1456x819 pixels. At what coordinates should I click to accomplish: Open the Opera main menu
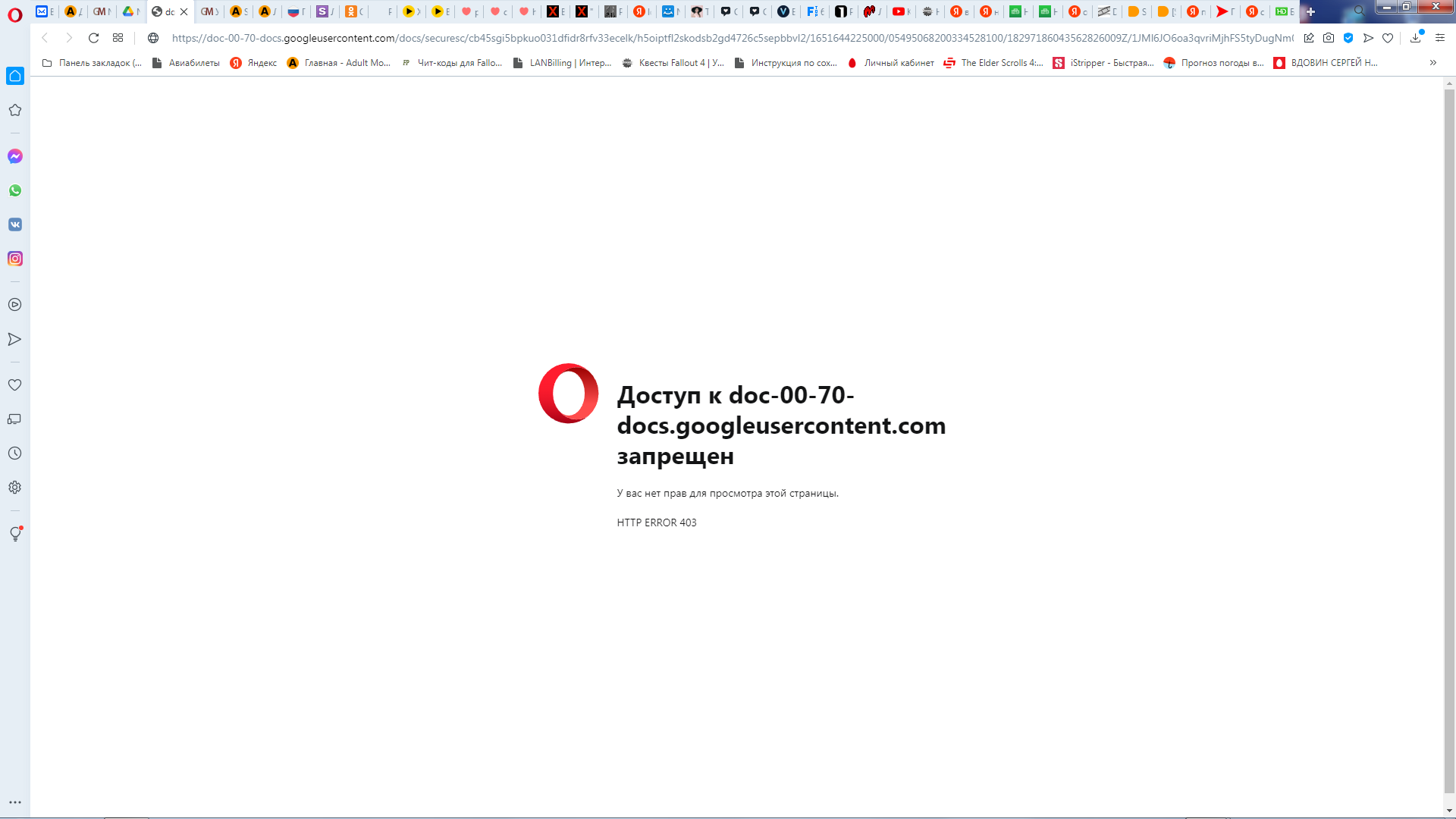click(x=14, y=14)
